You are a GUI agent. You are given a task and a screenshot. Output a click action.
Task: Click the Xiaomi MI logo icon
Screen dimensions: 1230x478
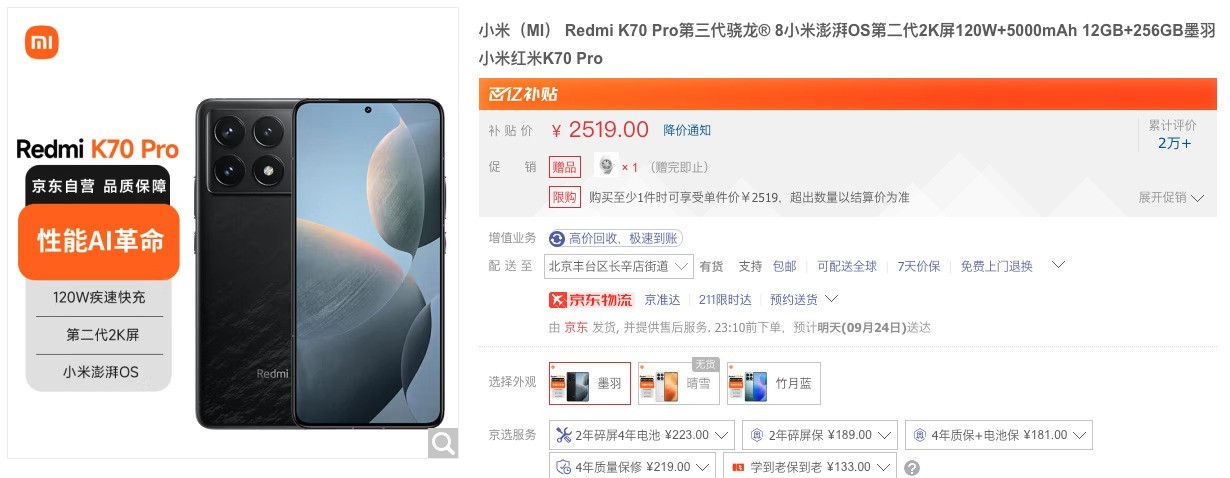(x=42, y=43)
